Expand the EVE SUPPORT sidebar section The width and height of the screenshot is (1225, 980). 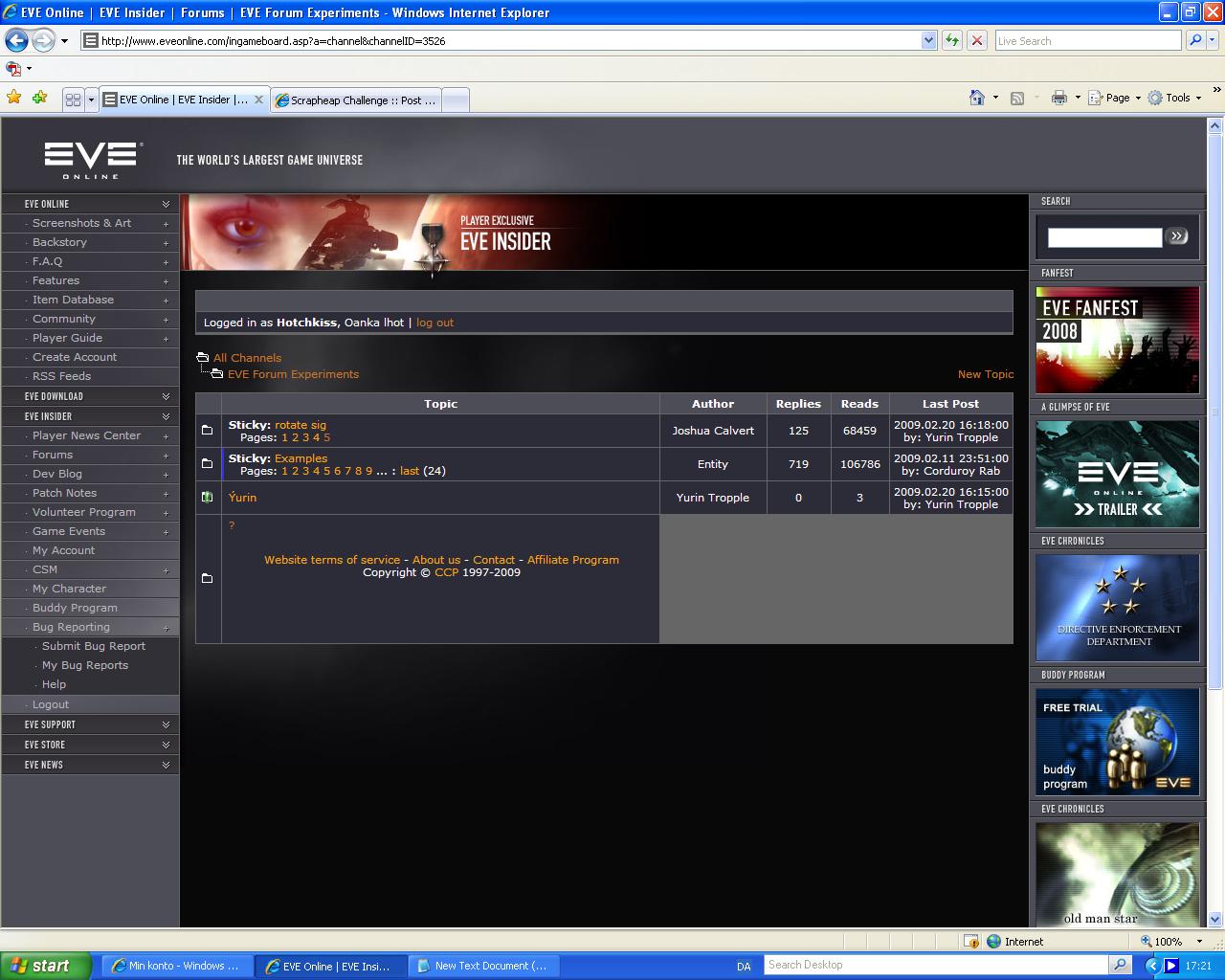(x=166, y=724)
